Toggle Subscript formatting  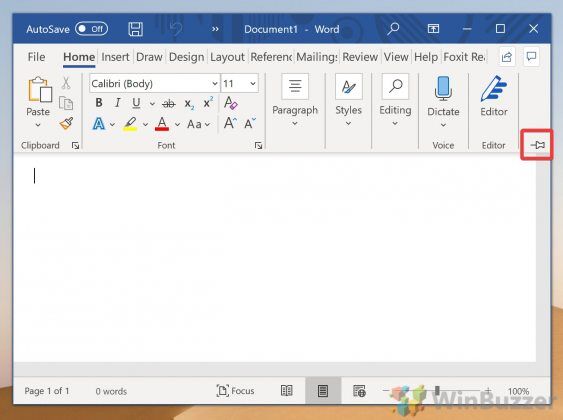click(189, 104)
